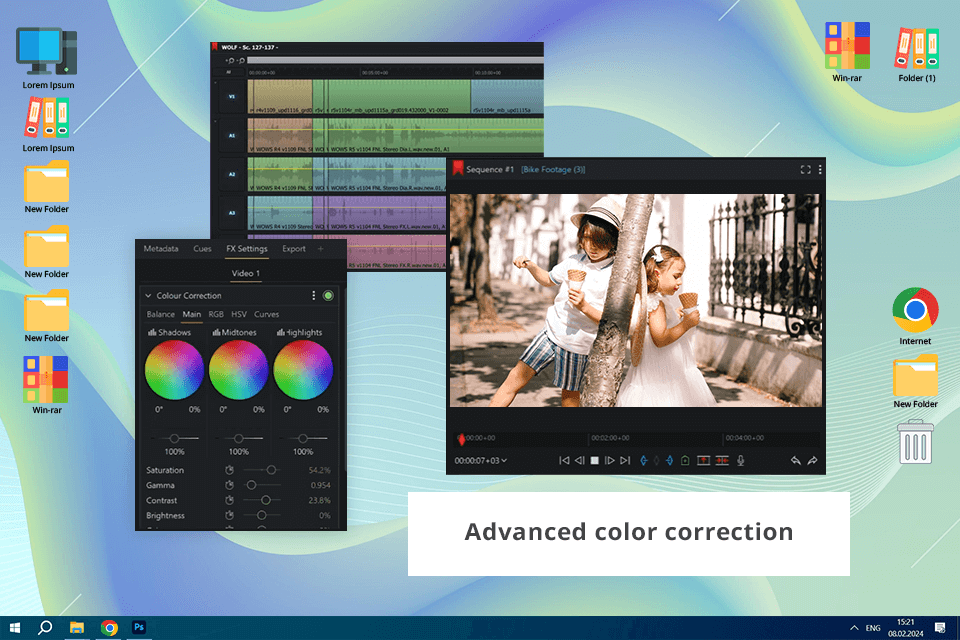Click the blue mark-out icon
The height and width of the screenshot is (640, 960).
pos(669,461)
